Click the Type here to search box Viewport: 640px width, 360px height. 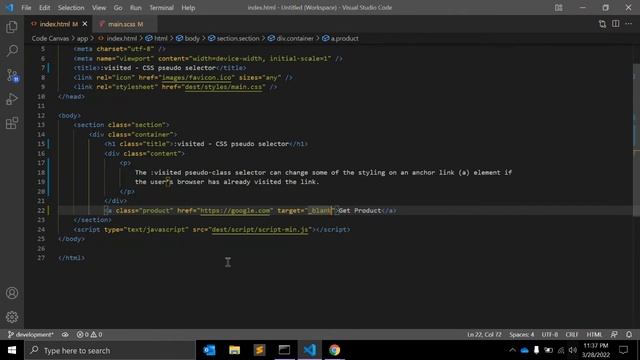tap(110, 350)
